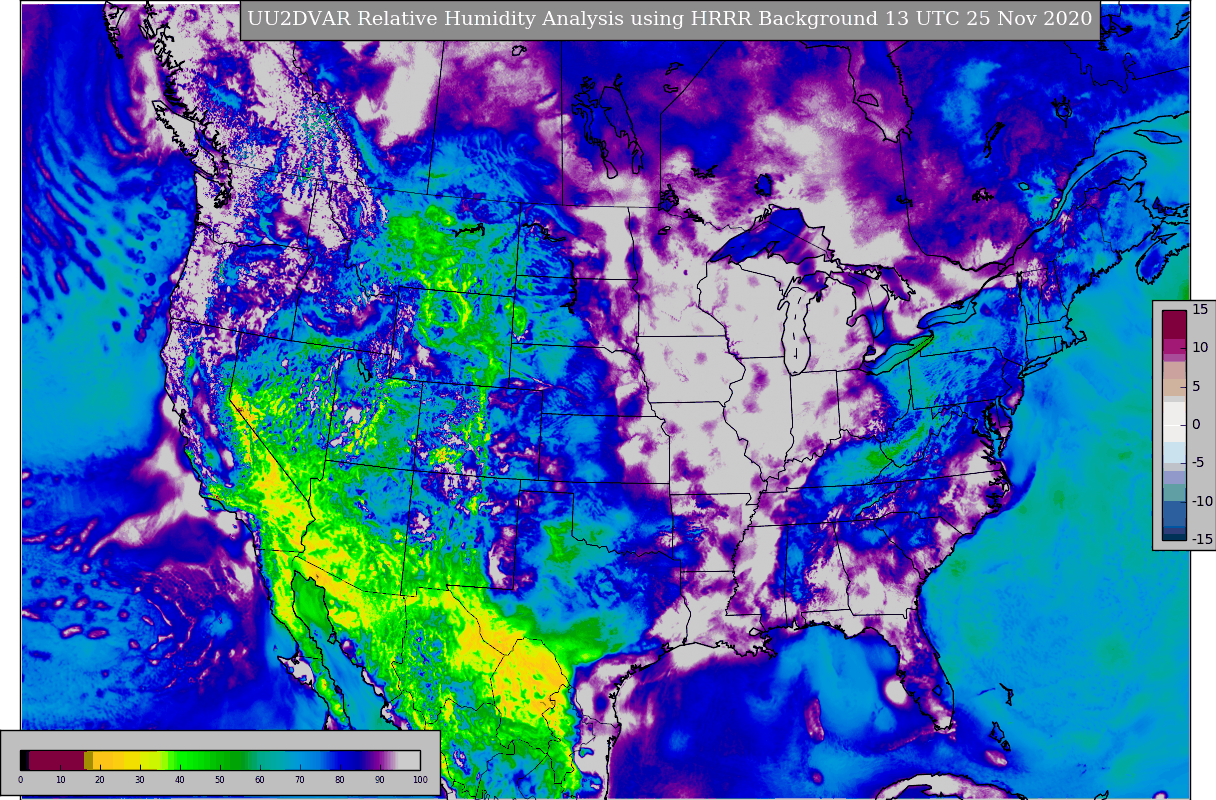Pick the pale blue block near -5 on difference colorbar
The width and height of the screenshot is (1216, 800).
1174,452
